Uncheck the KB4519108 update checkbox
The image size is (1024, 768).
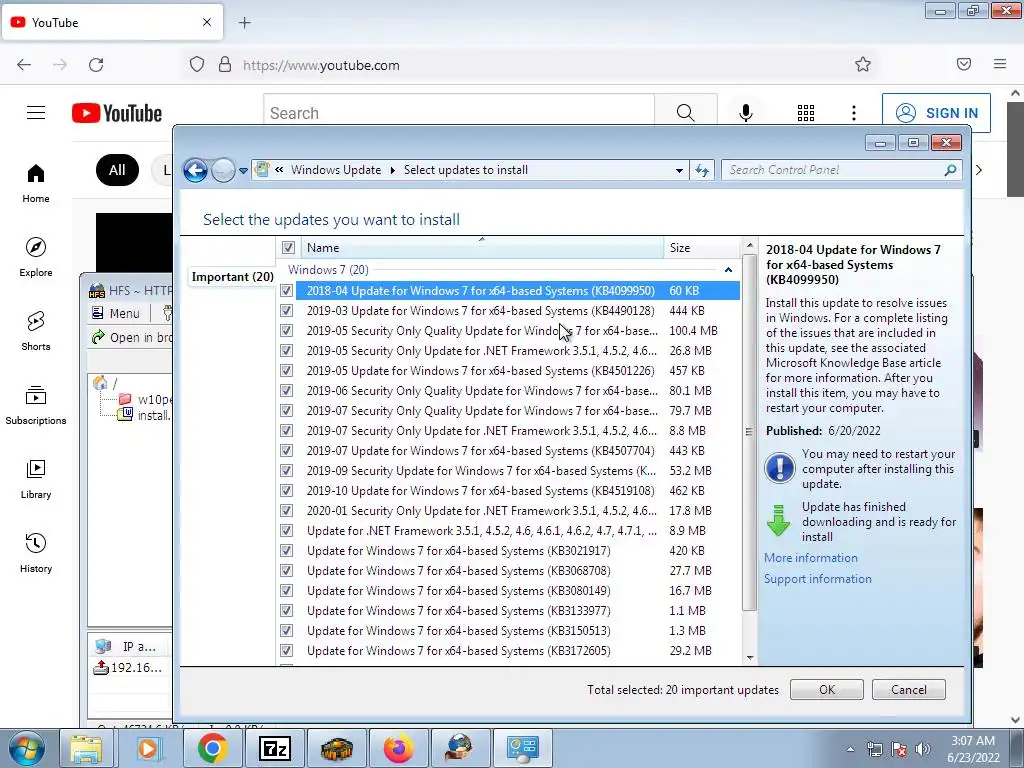(x=286, y=490)
